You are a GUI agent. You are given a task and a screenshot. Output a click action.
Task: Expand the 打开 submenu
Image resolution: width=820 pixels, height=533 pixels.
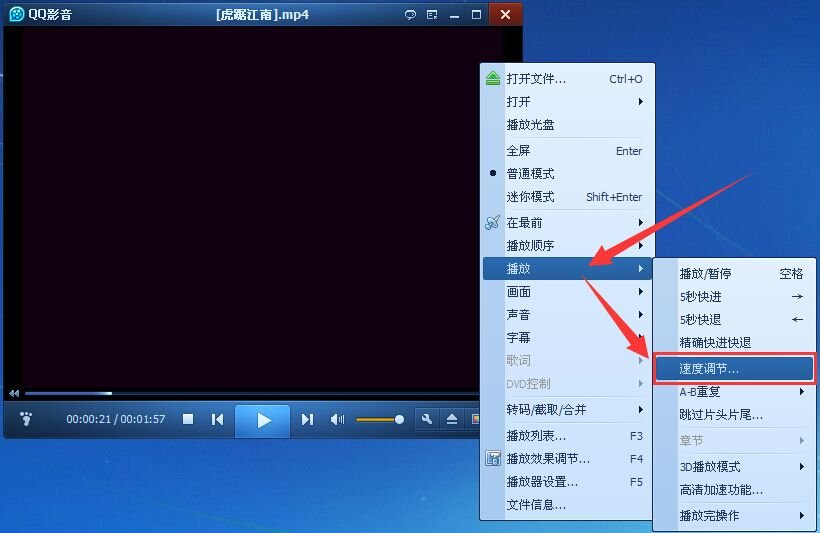tap(567, 101)
